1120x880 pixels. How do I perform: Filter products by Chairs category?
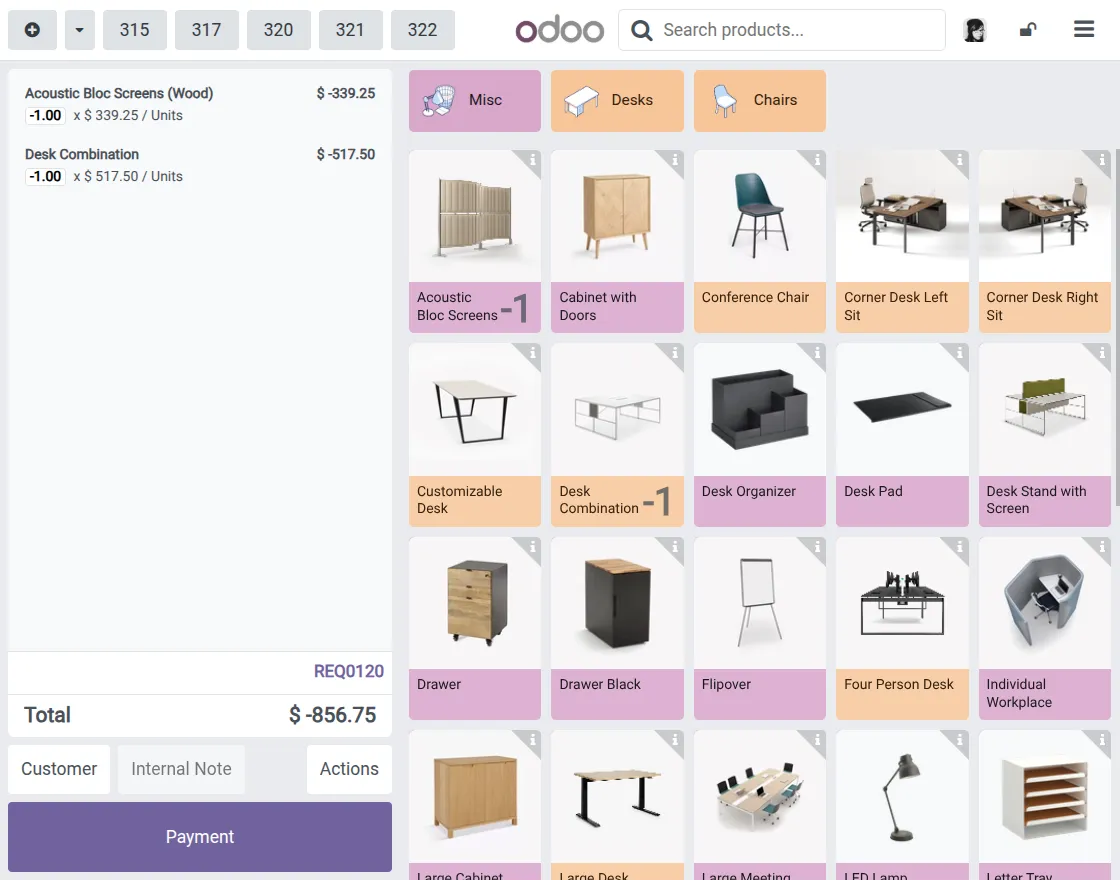click(x=760, y=101)
